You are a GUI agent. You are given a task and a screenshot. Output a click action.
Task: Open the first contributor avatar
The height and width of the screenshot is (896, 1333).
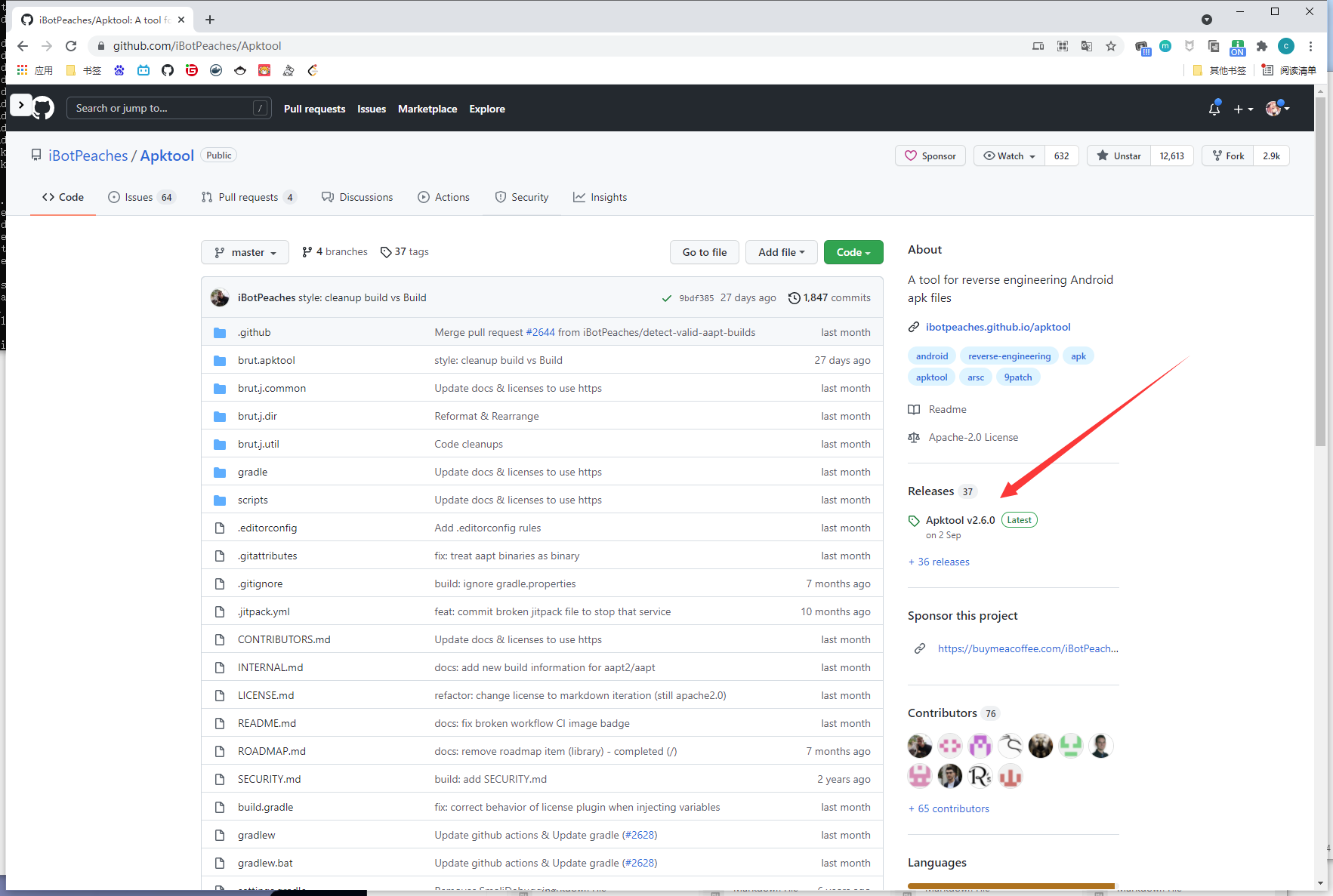pos(919,746)
